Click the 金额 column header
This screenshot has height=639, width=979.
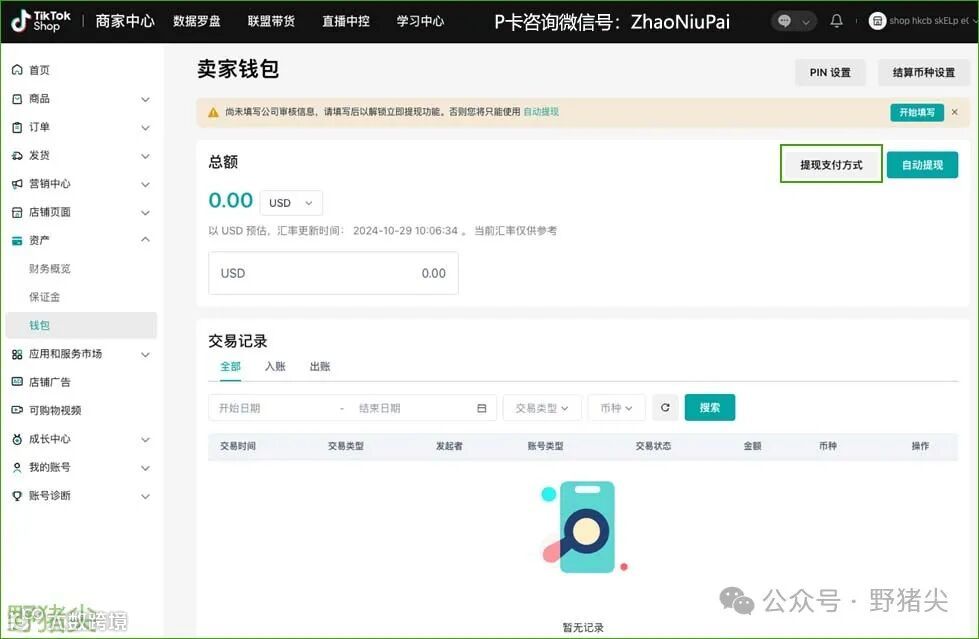752,446
